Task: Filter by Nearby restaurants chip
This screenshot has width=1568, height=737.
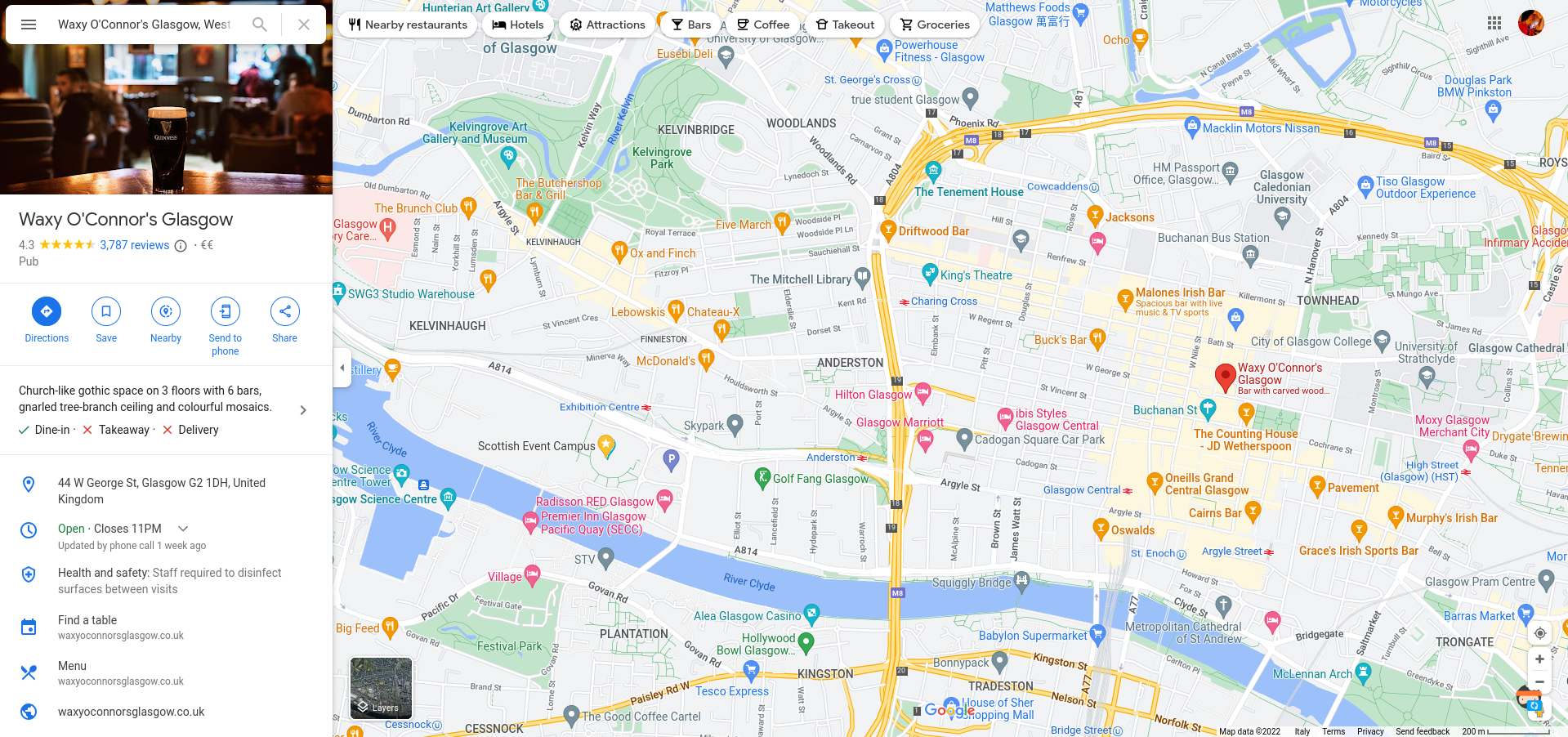Action: [408, 25]
